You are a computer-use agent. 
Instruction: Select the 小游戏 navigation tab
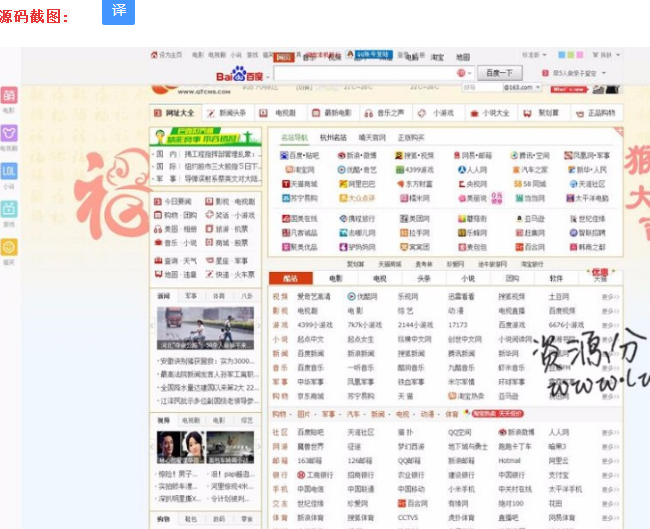tap(437, 113)
